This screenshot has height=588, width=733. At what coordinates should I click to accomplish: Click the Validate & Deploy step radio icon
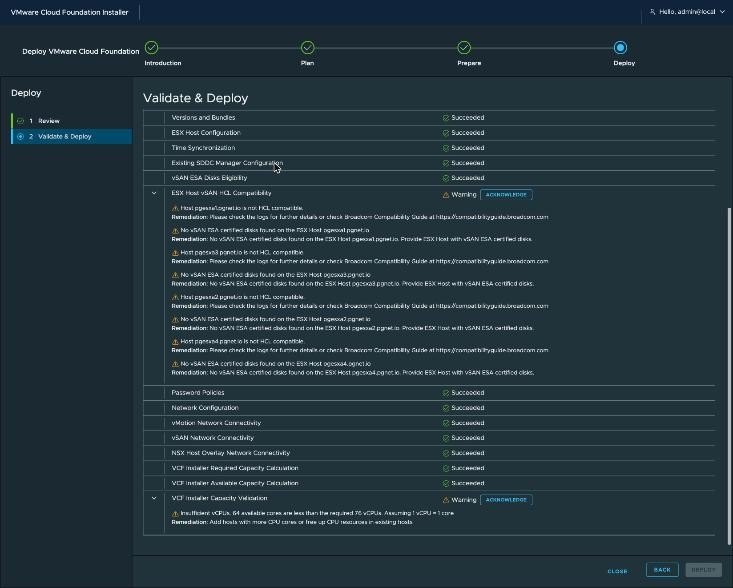20,136
